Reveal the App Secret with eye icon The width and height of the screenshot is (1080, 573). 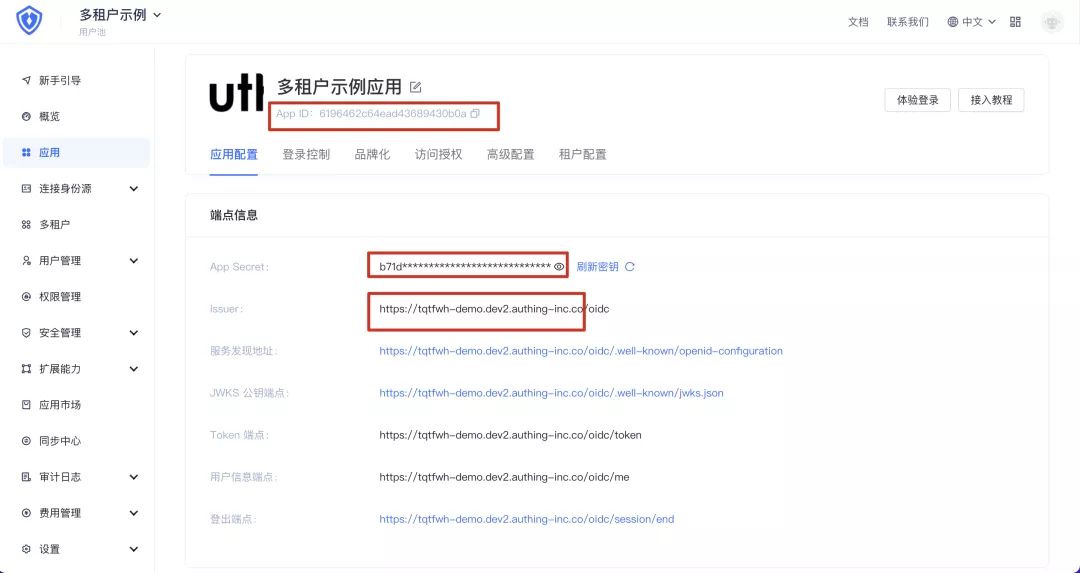click(559, 267)
